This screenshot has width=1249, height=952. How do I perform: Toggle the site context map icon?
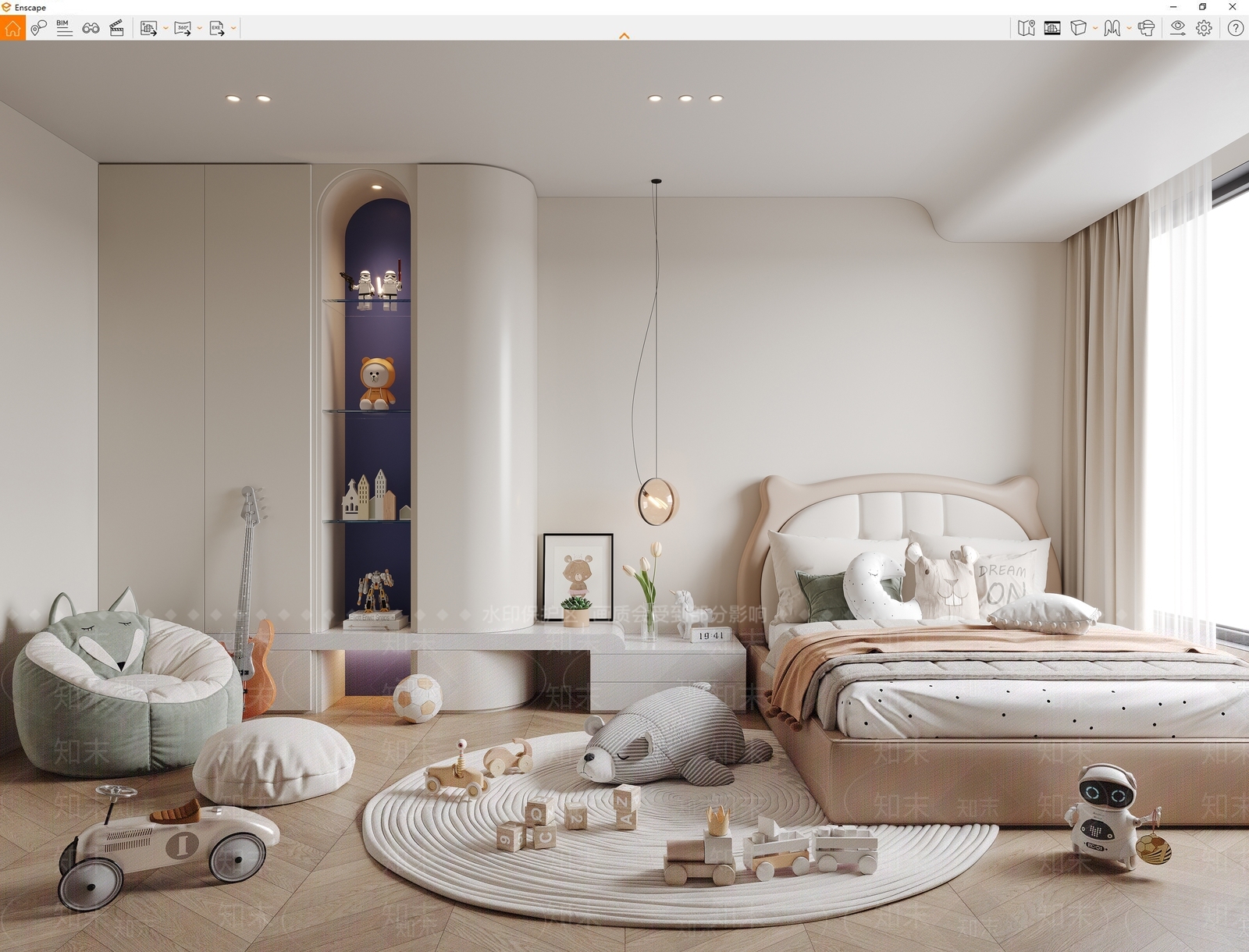[x=1027, y=28]
